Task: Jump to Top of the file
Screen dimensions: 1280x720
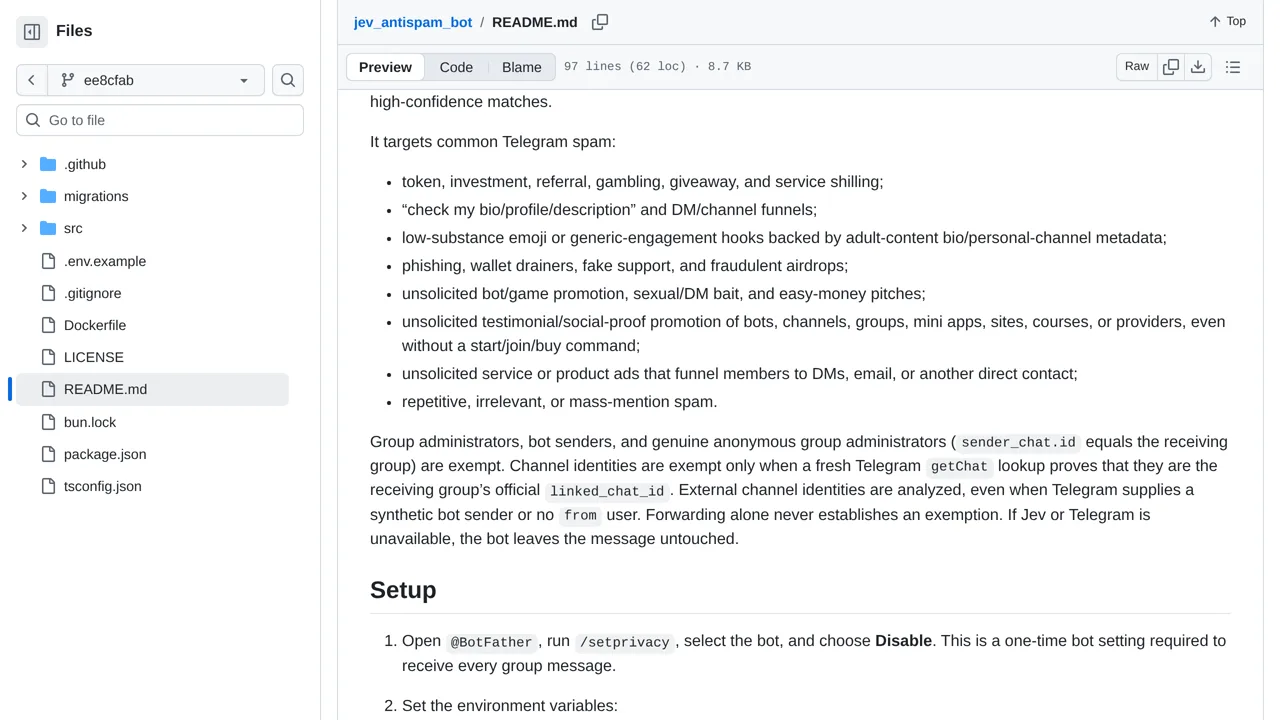Action: pyautogui.click(x=1227, y=22)
